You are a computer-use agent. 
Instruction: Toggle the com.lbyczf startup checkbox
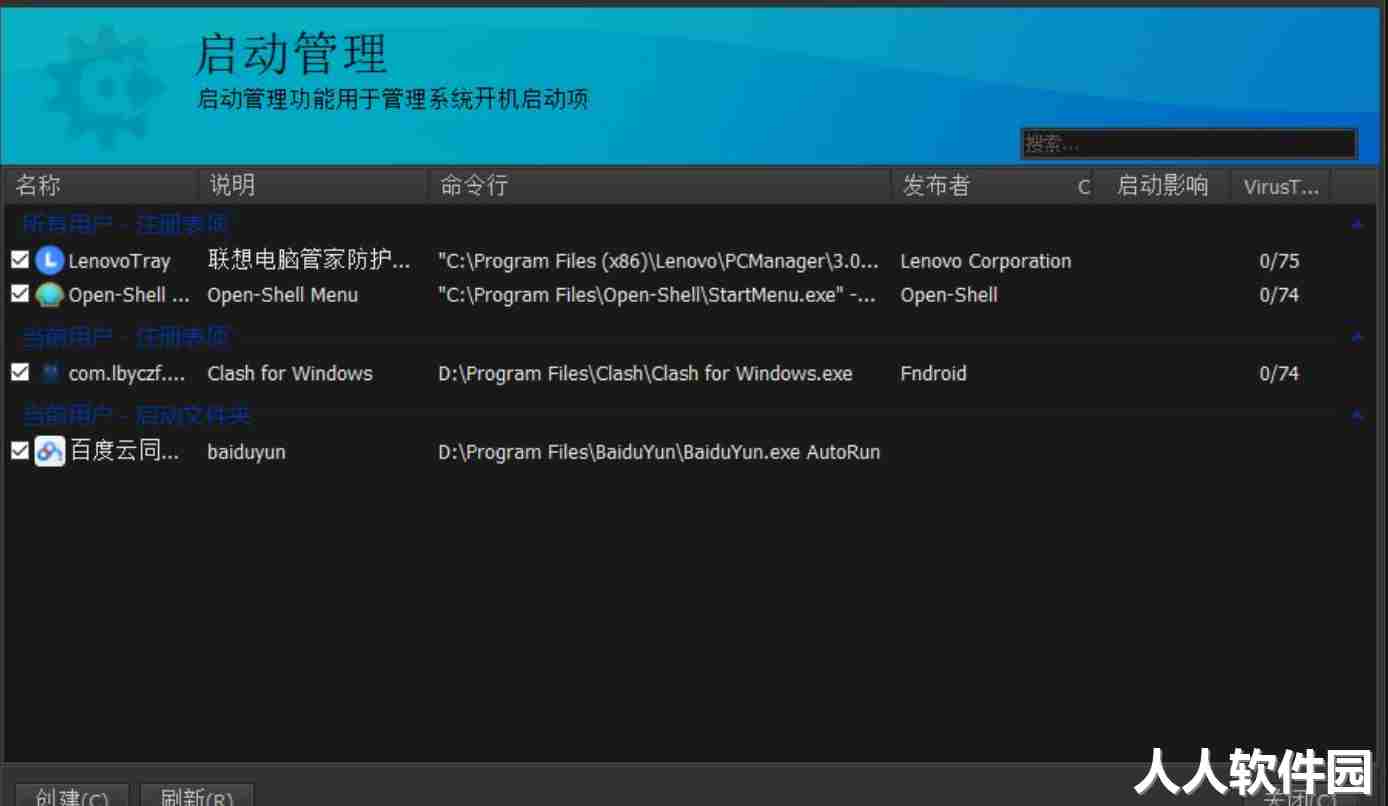(x=20, y=373)
